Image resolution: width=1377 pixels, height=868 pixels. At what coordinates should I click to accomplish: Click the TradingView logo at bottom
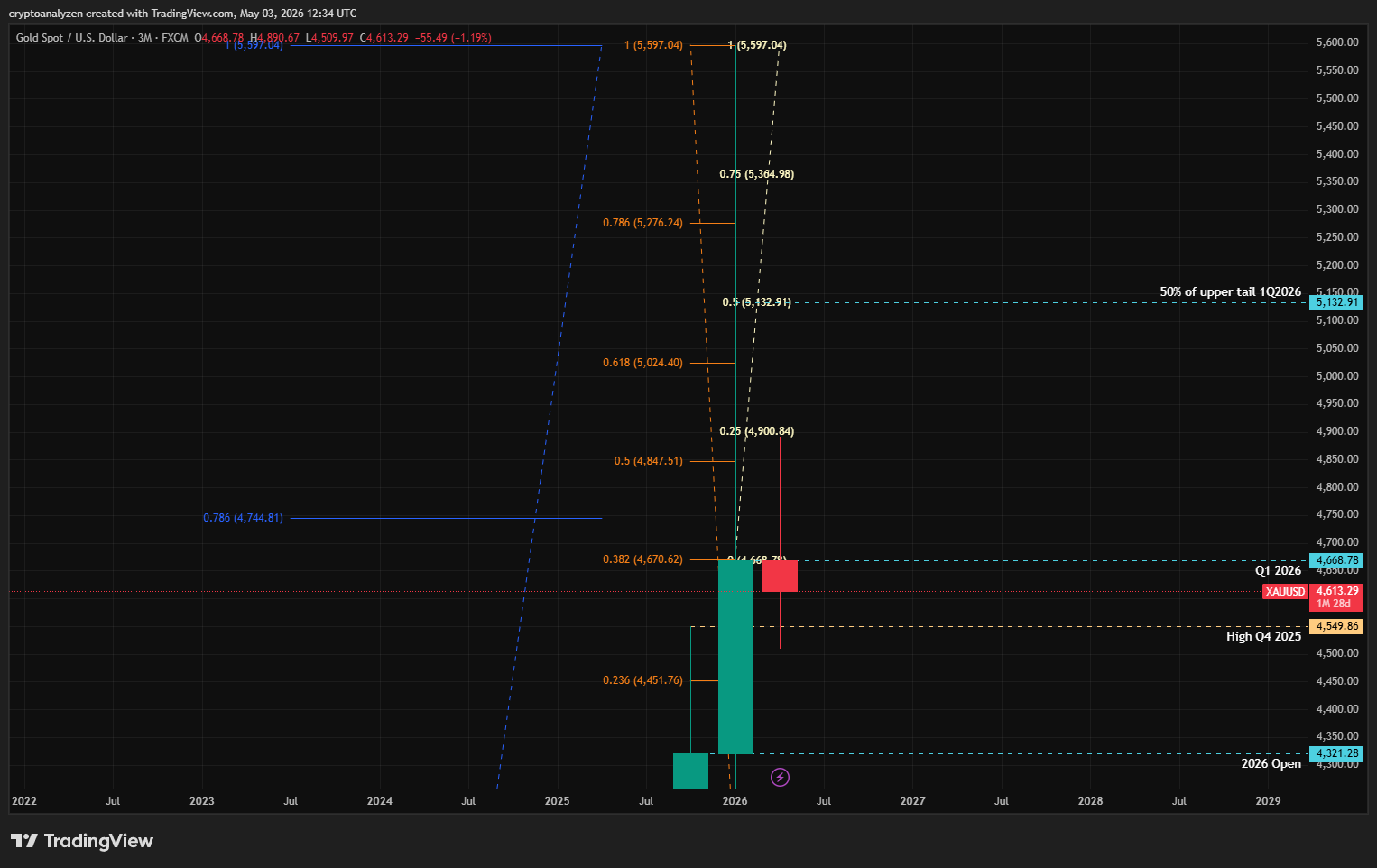[x=82, y=841]
